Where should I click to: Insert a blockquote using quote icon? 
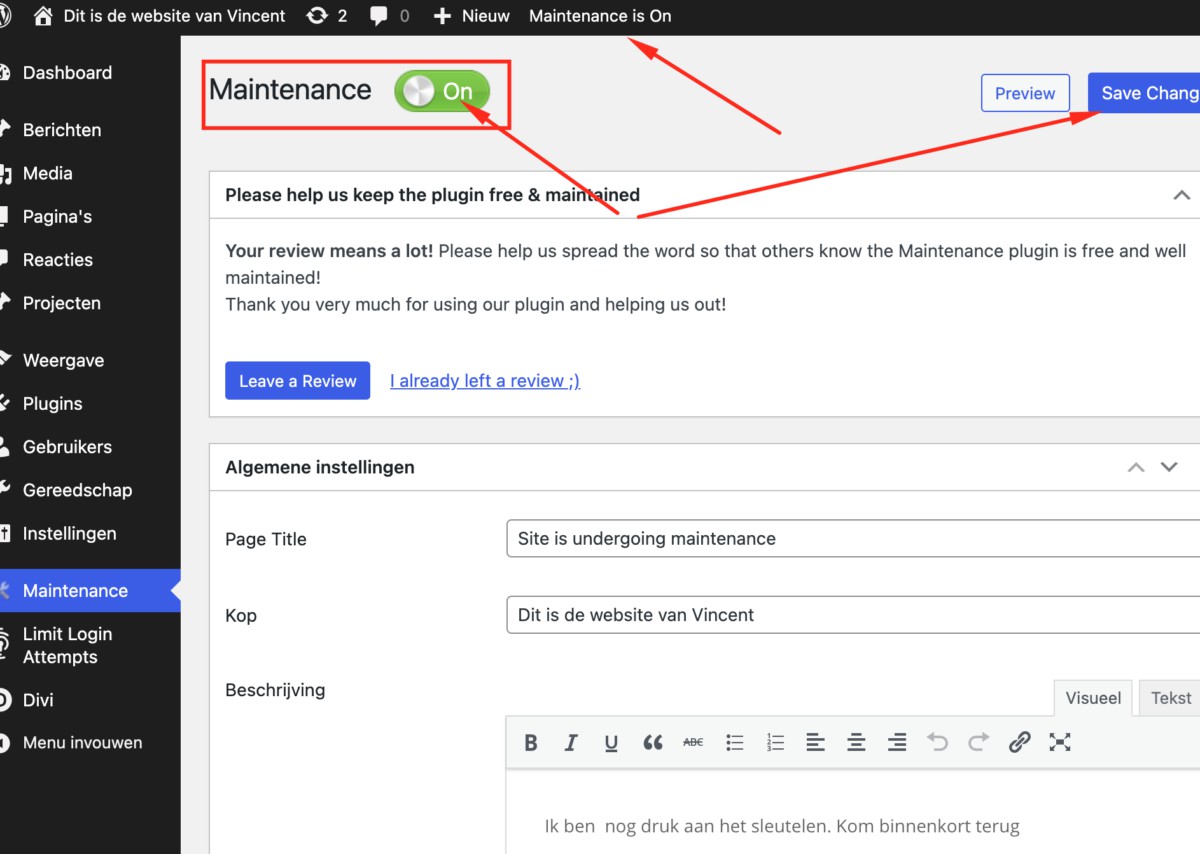coord(653,742)
